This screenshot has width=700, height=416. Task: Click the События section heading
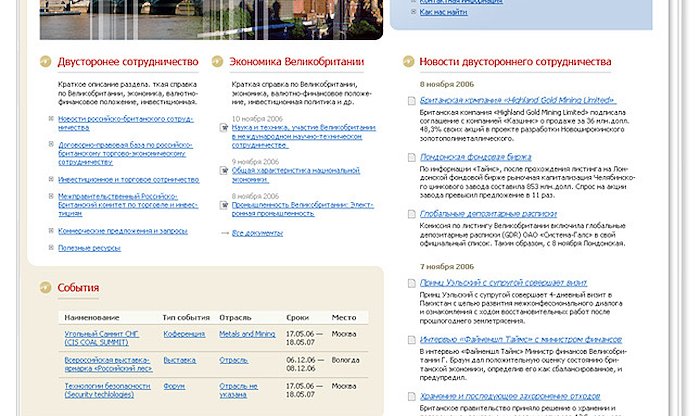tap(78, 287)
